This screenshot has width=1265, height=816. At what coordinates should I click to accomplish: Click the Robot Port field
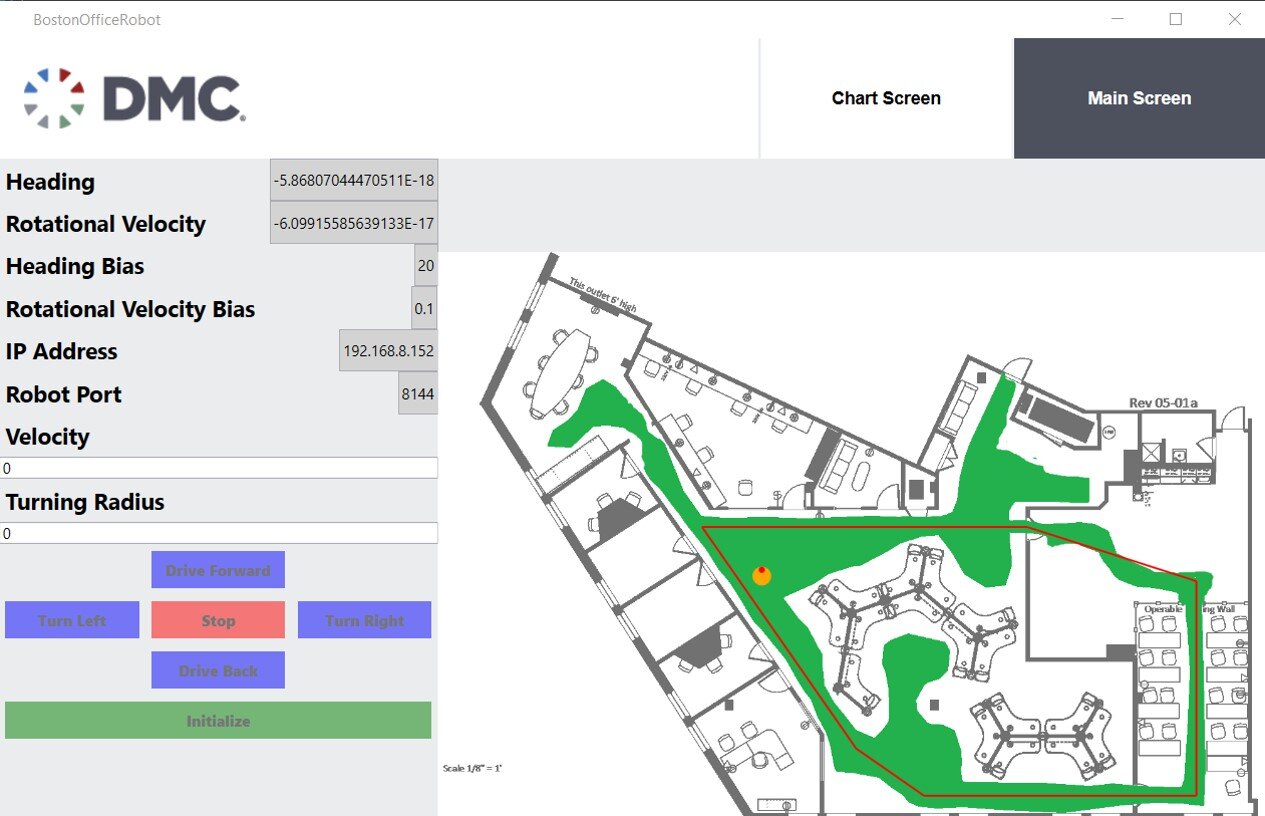[x=418, y=394]
